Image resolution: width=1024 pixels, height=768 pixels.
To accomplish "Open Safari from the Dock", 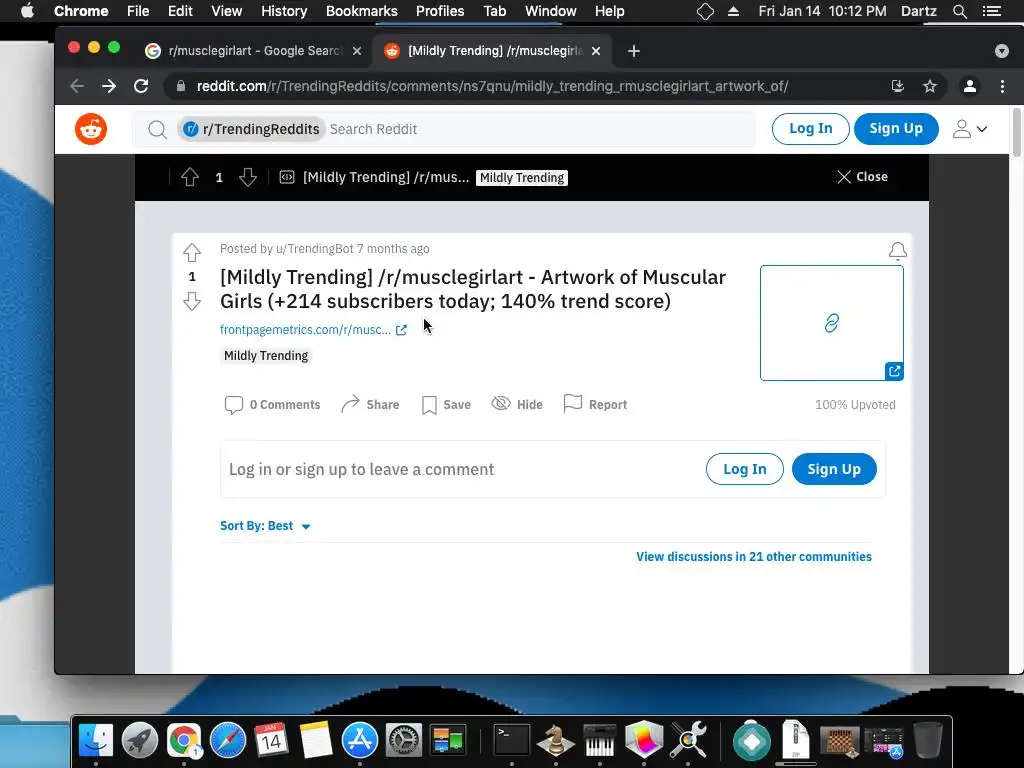I will coord(227,740).
